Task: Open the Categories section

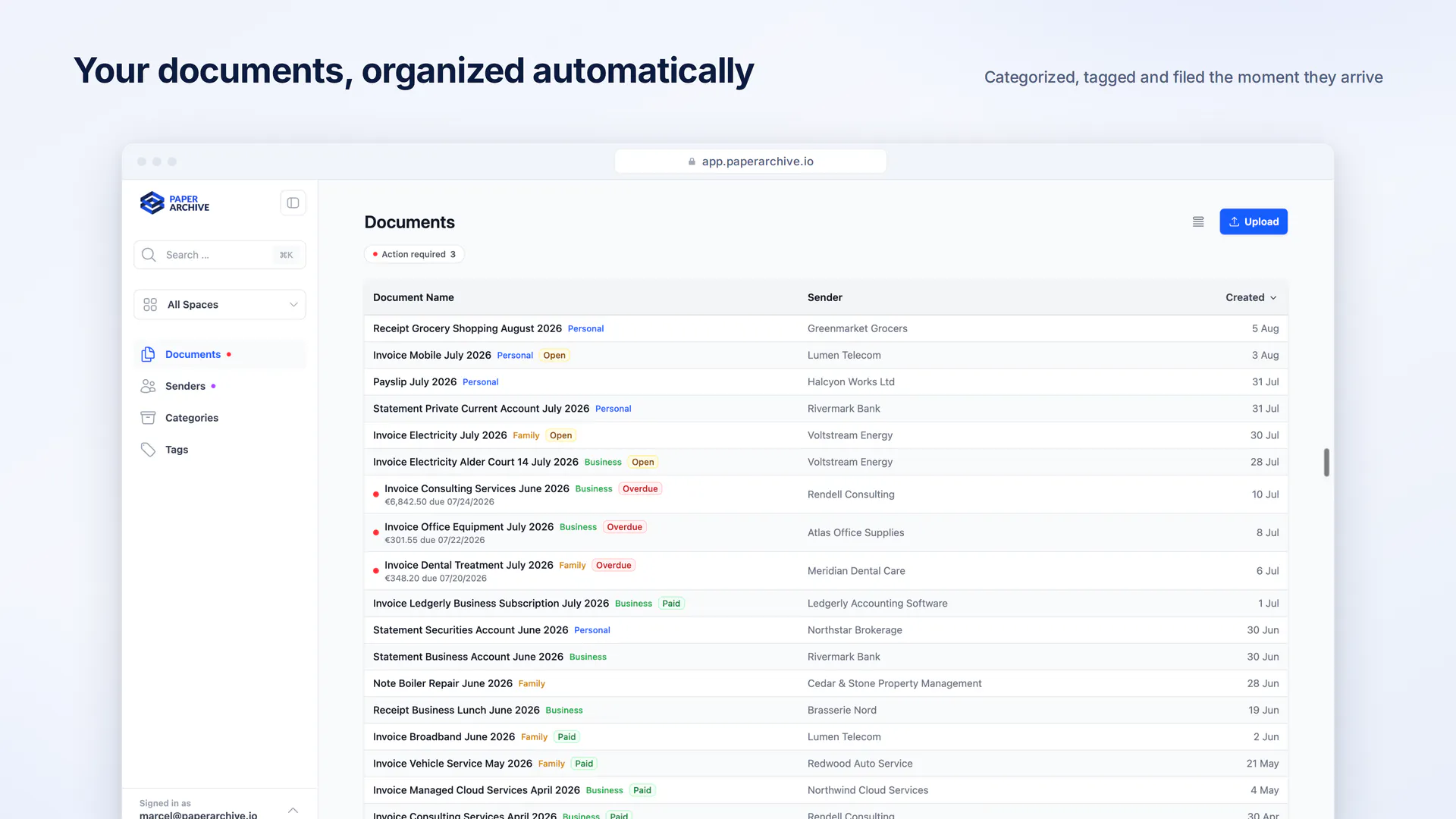Action: point(220,418)
